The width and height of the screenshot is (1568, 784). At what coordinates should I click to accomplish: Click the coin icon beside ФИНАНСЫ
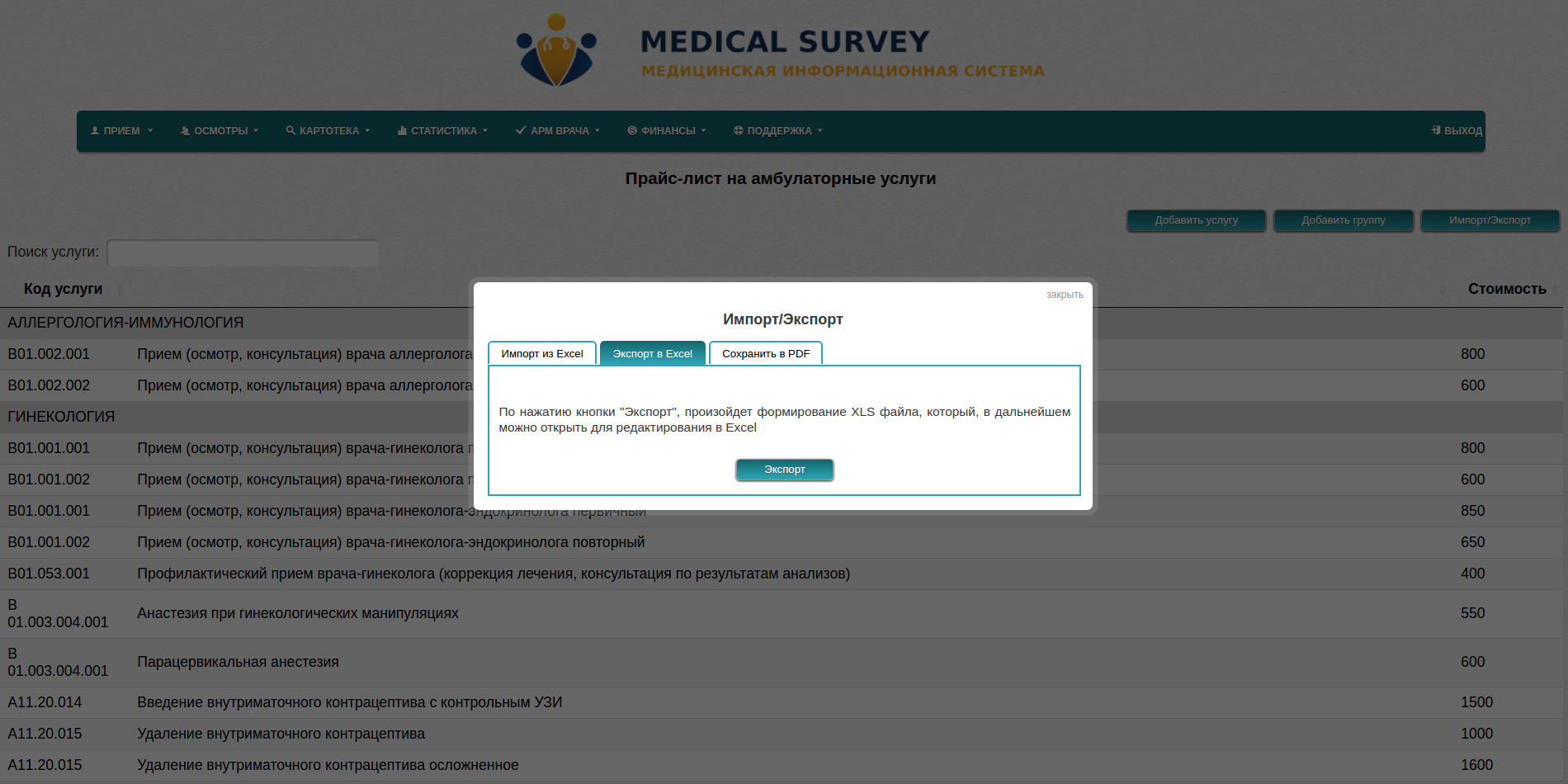[632, 130]
